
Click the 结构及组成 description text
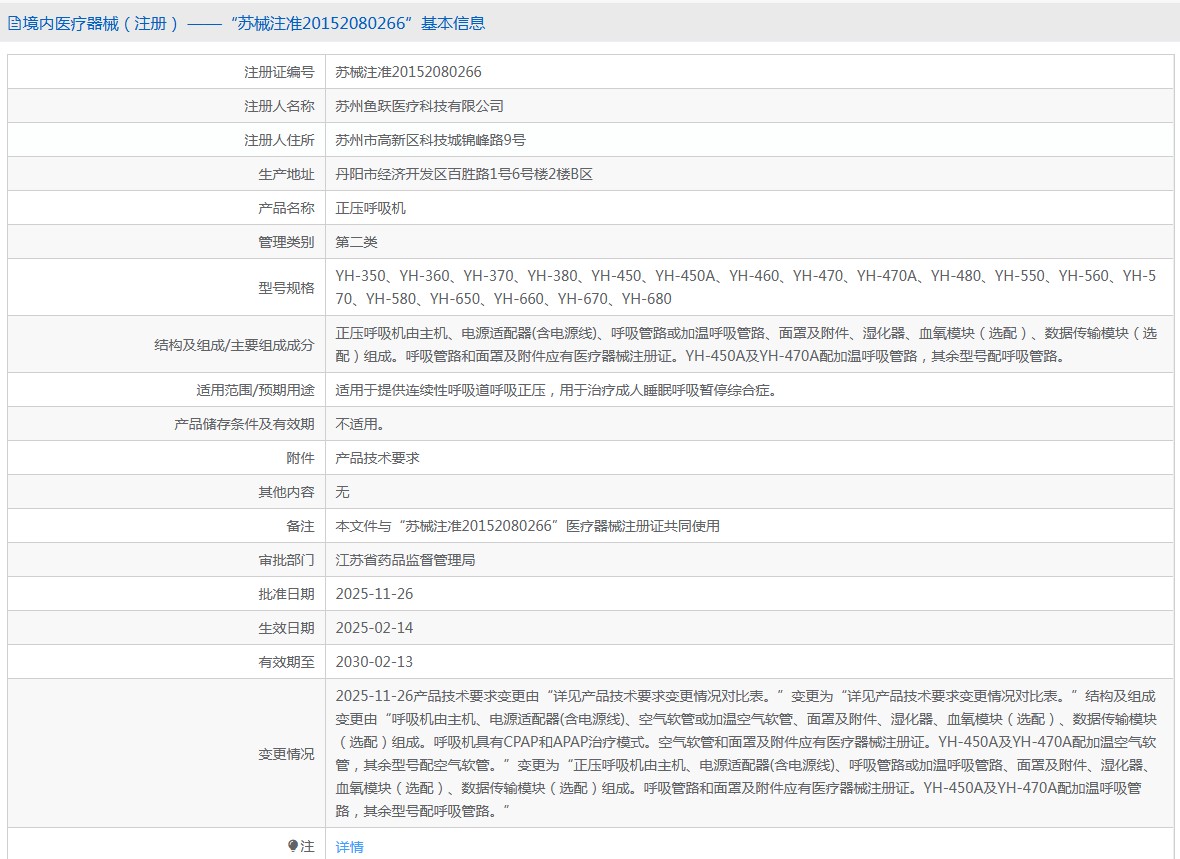(x=745, y=344)
